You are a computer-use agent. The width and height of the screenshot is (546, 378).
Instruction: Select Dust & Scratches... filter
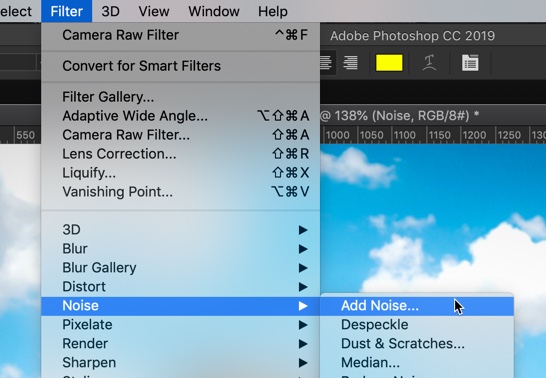[x=417, y=344]
